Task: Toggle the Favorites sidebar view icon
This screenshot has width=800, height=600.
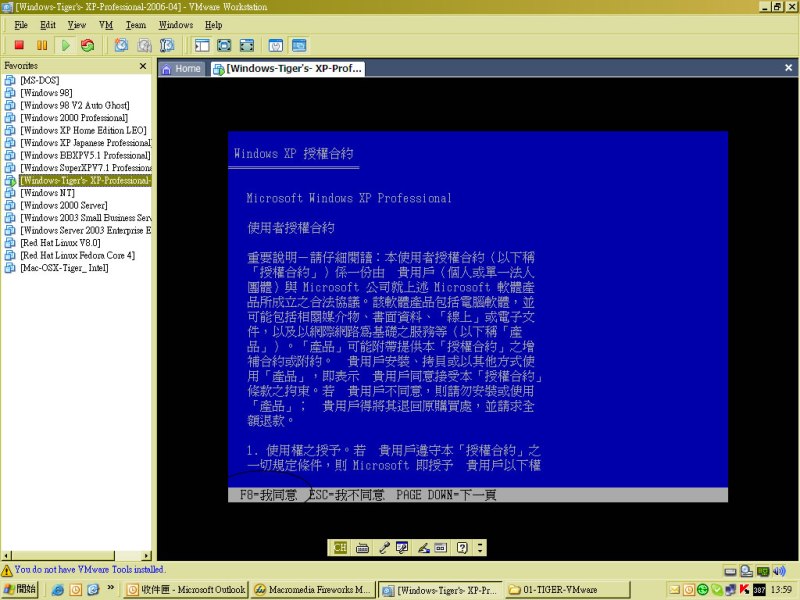Action: 202,45
